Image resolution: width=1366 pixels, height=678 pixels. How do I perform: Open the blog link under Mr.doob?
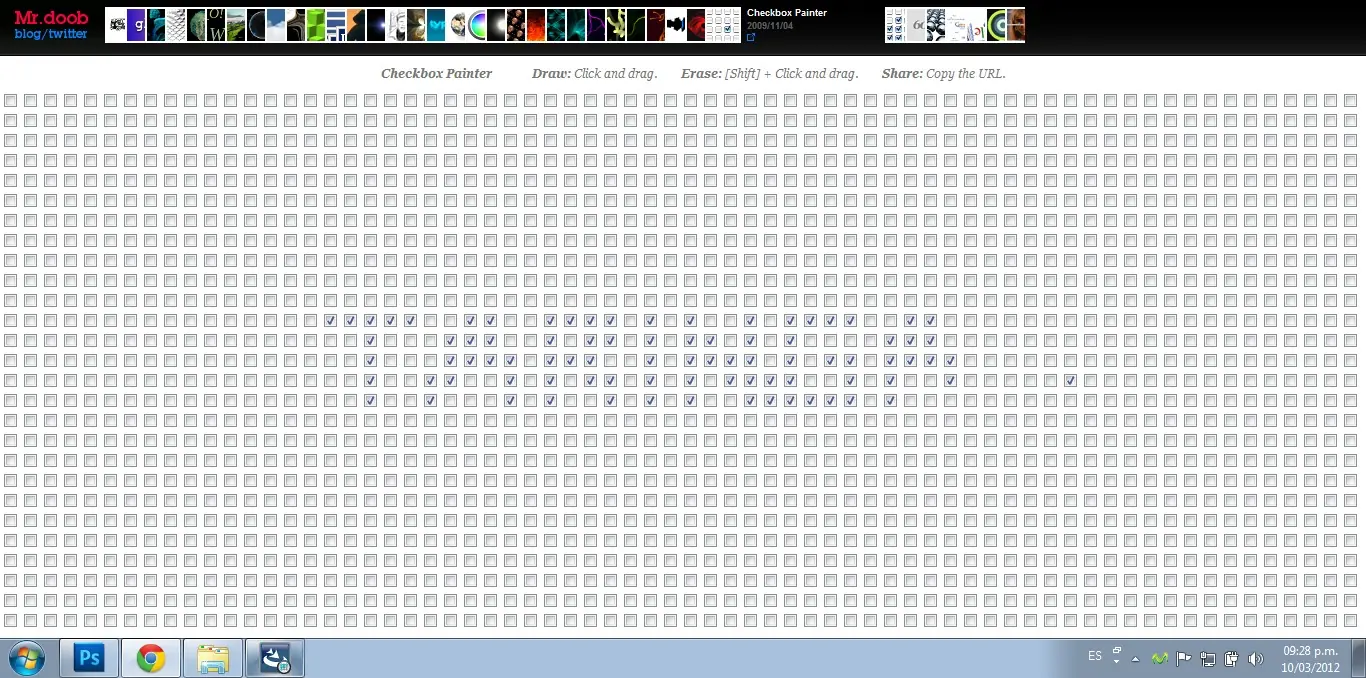point(29,33)
